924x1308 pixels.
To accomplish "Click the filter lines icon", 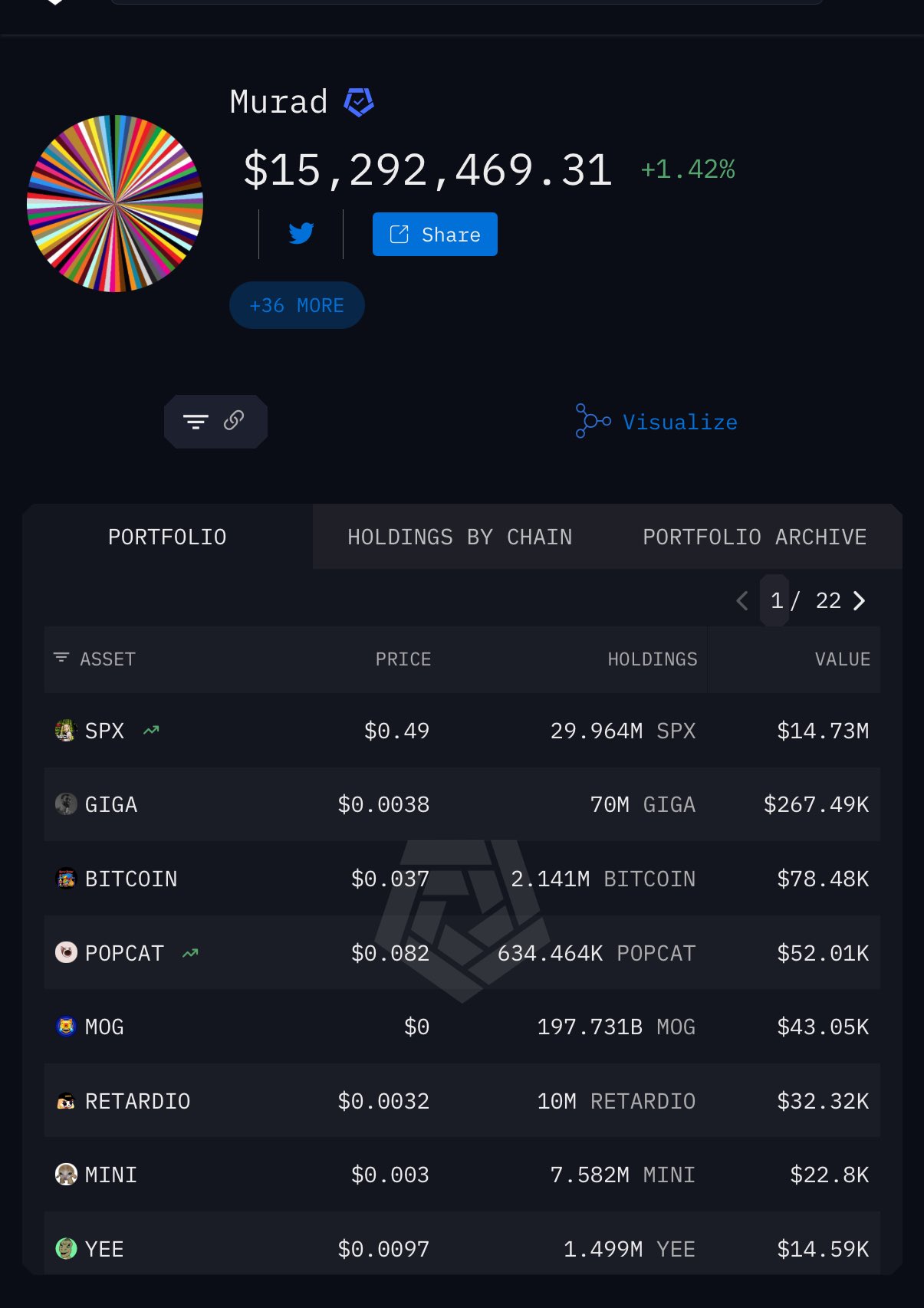I will point(196,422).
